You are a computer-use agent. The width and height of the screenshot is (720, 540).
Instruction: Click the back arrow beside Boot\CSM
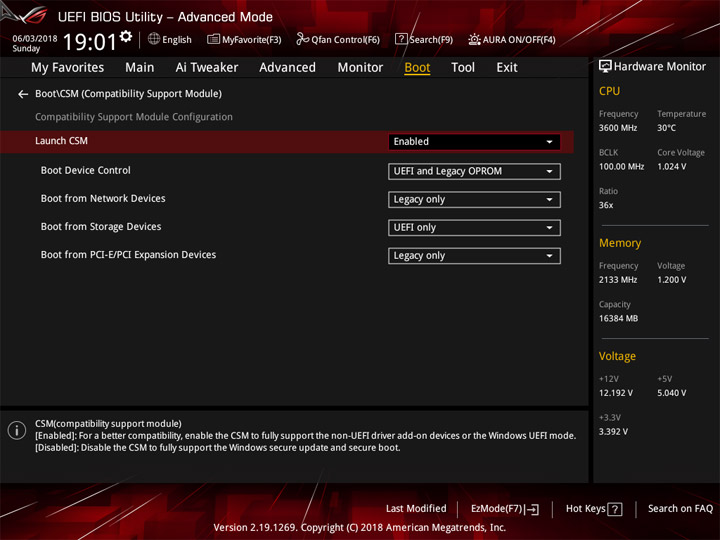23,94
